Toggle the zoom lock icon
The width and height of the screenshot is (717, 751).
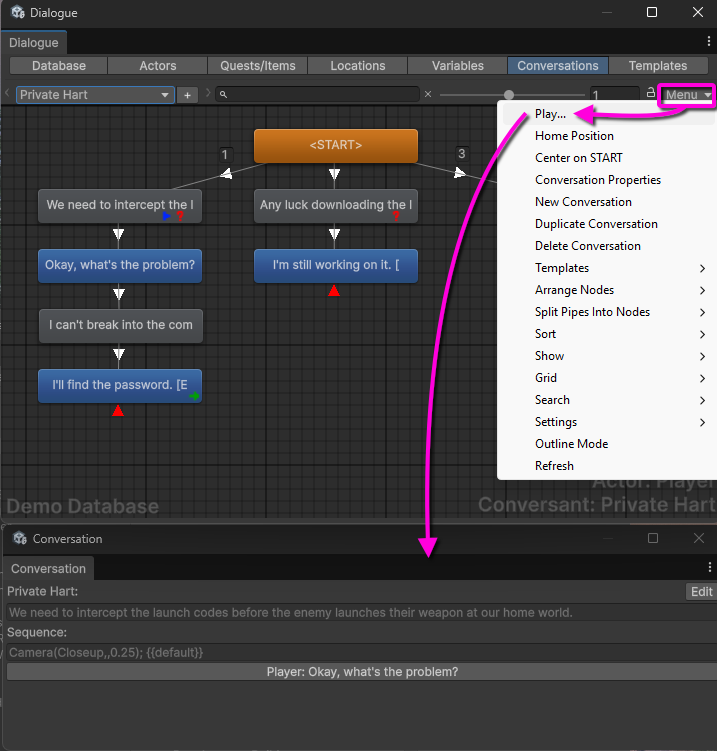click(650, 92)
